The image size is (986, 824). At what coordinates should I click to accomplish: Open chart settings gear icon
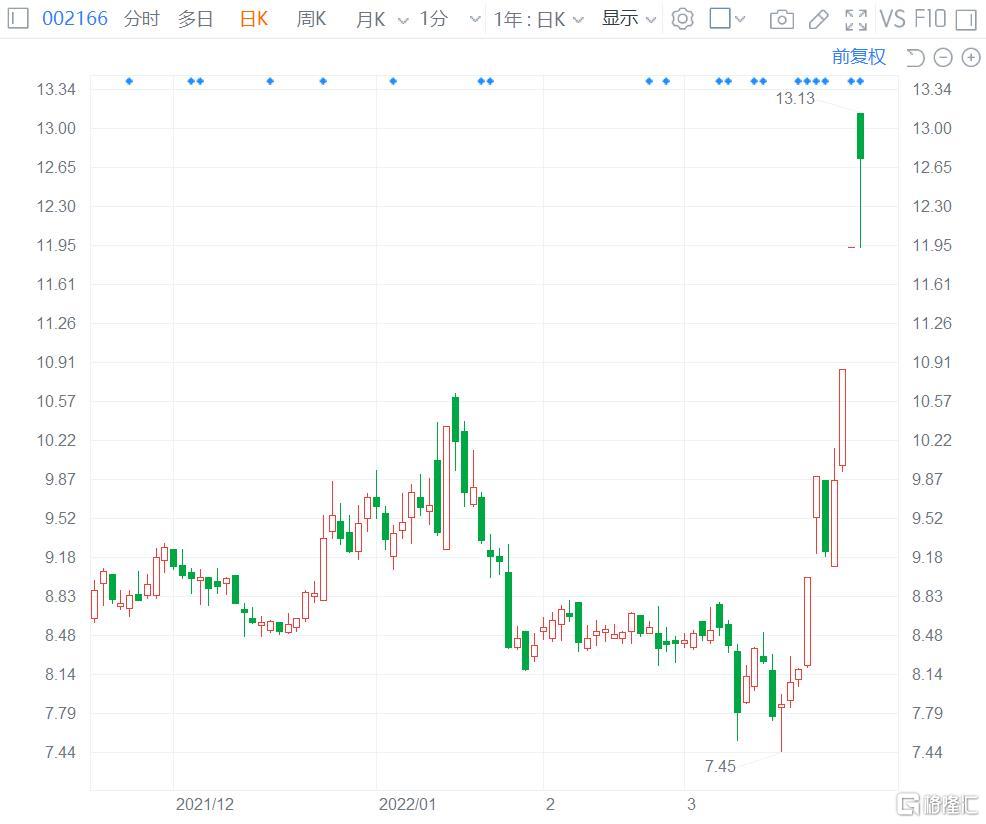pos(682,19)
